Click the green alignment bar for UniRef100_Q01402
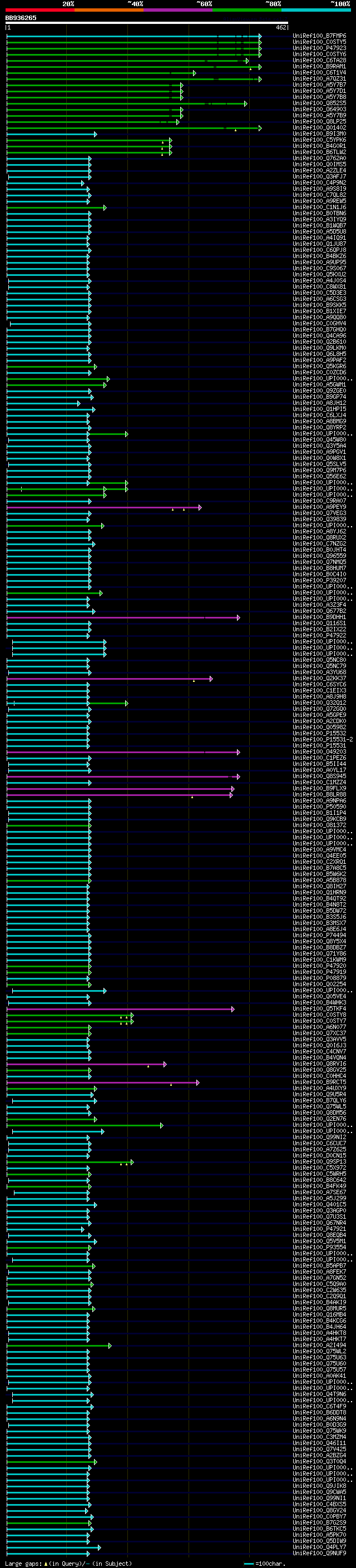Screen dimensions: 356x1568 coord(134,128)
